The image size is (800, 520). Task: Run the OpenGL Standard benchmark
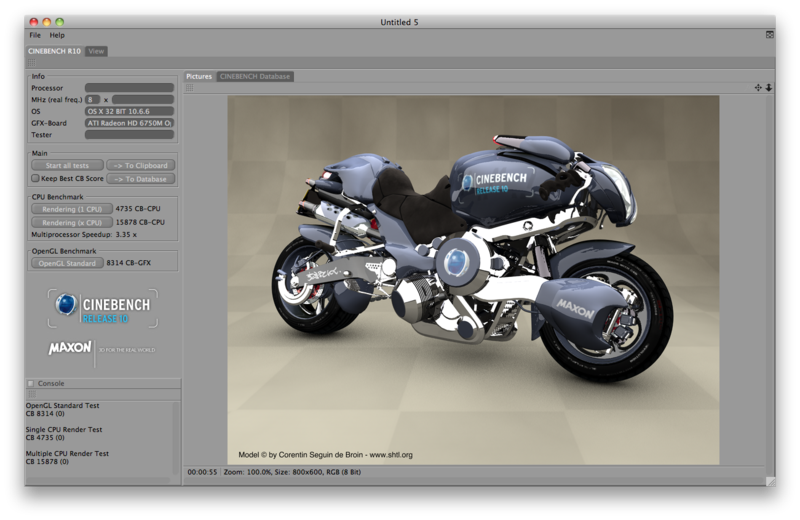coord(67,263)
